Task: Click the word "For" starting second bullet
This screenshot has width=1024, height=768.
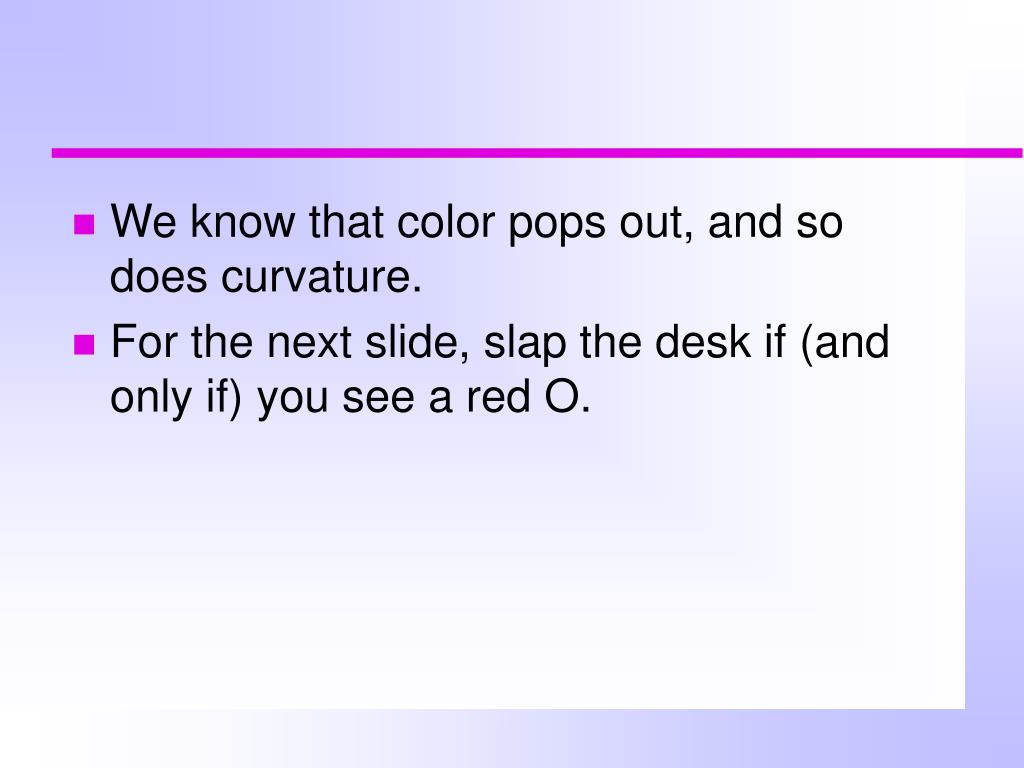Action: click(144, 341)
